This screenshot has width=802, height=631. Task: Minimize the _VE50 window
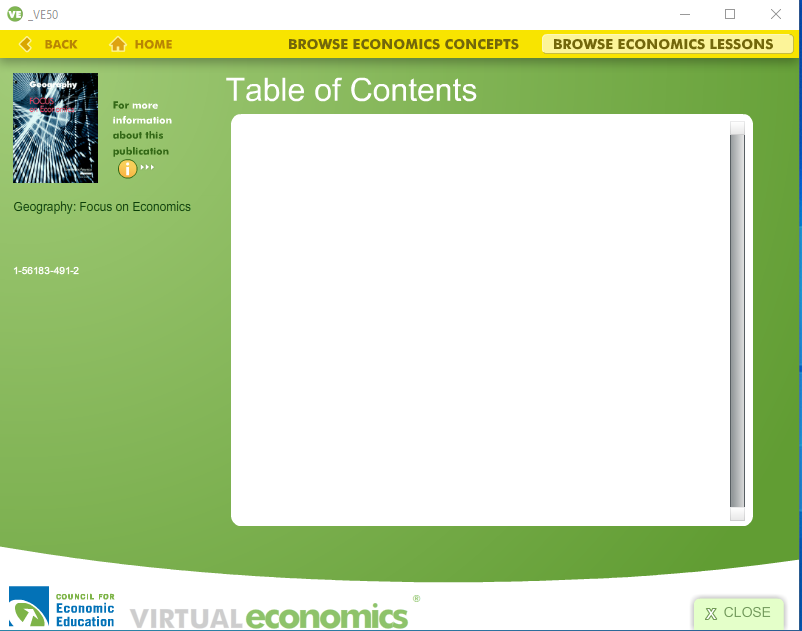685,14
